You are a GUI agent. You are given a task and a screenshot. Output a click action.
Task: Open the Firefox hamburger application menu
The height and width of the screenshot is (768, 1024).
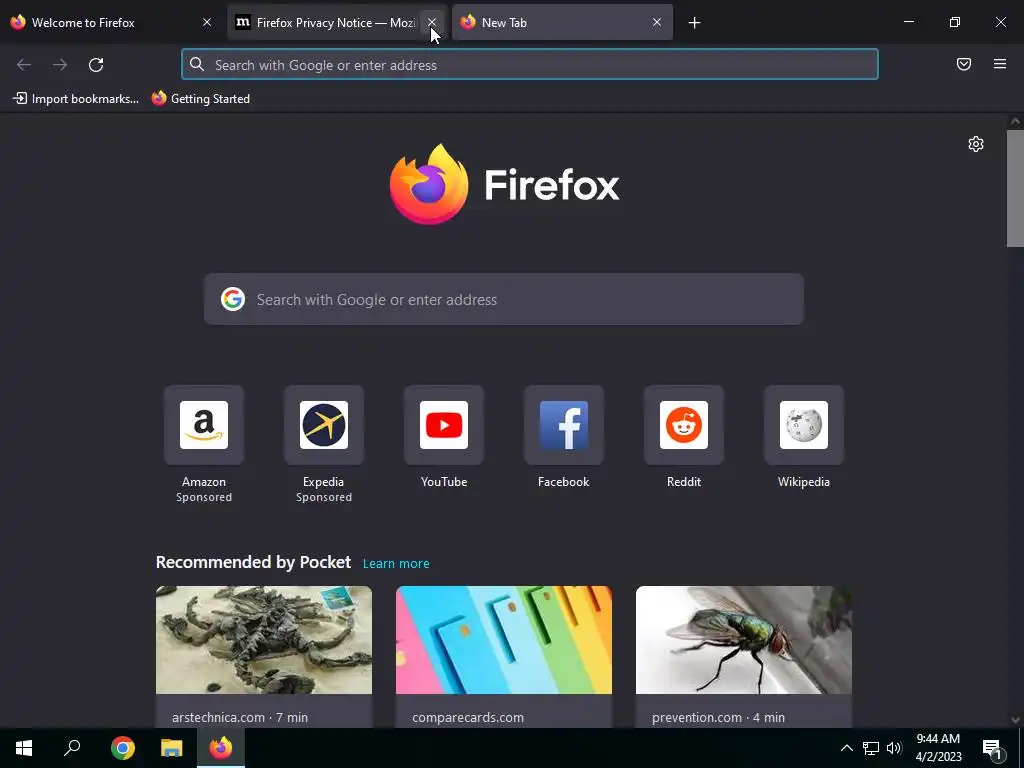tap(1000, 64)
